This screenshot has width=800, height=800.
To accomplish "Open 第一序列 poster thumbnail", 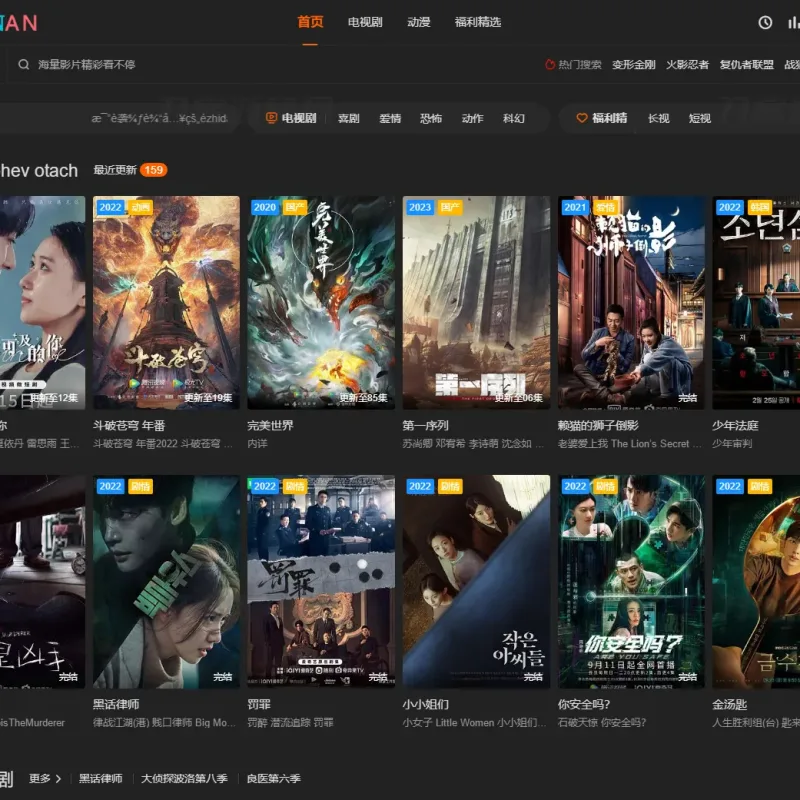I will (x=476, y=303).
